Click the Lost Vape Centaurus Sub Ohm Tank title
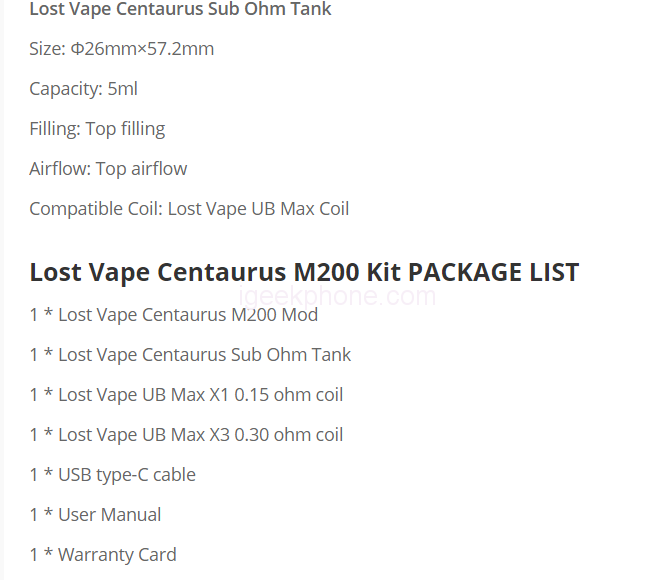The width and height of the screenshot is (661, 580). (x=180, y=10)
